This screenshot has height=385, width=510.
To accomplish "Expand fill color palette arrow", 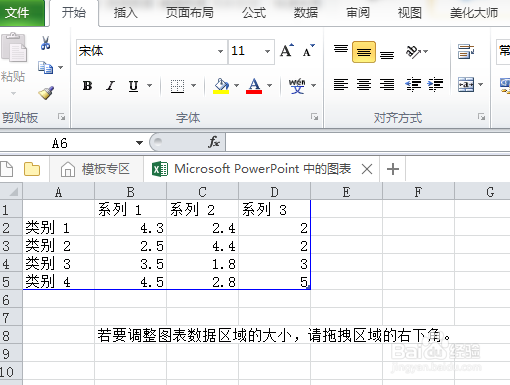I will [236, 86].
